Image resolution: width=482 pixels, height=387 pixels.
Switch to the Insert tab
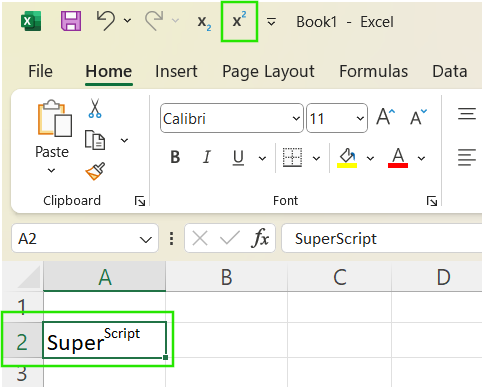point(176,71)
